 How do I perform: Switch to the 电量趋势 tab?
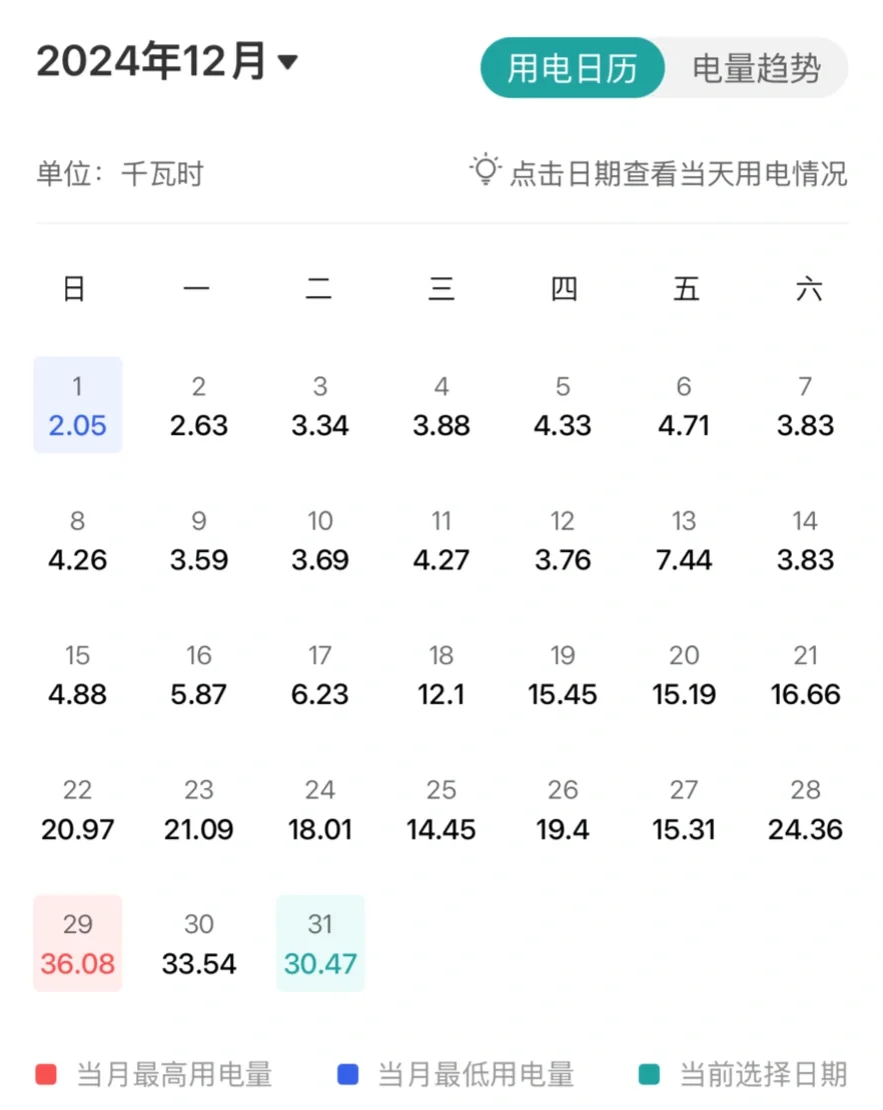[756, 69]
